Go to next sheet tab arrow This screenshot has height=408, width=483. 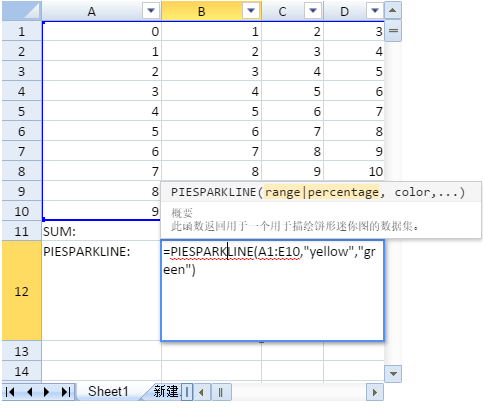[x=47, y=392]
